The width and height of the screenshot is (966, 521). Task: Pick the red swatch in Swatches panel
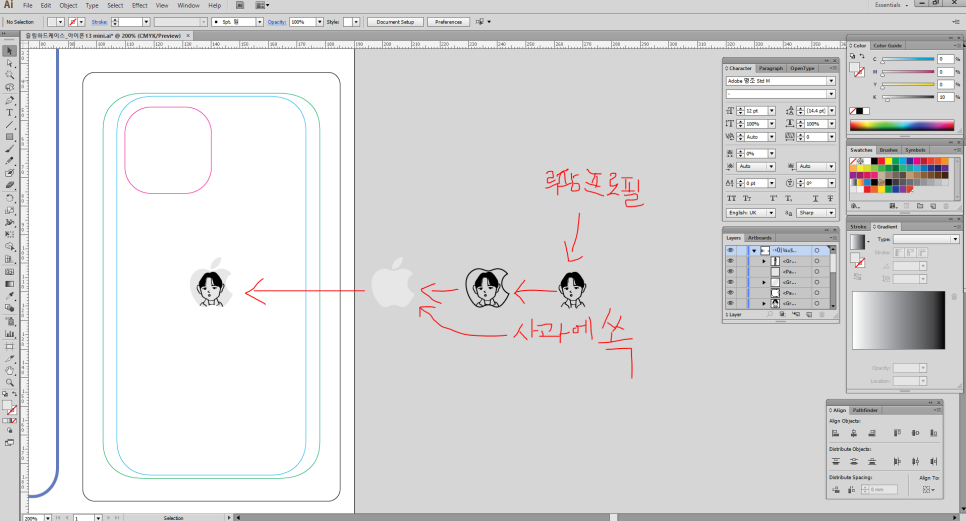(881, 161)
